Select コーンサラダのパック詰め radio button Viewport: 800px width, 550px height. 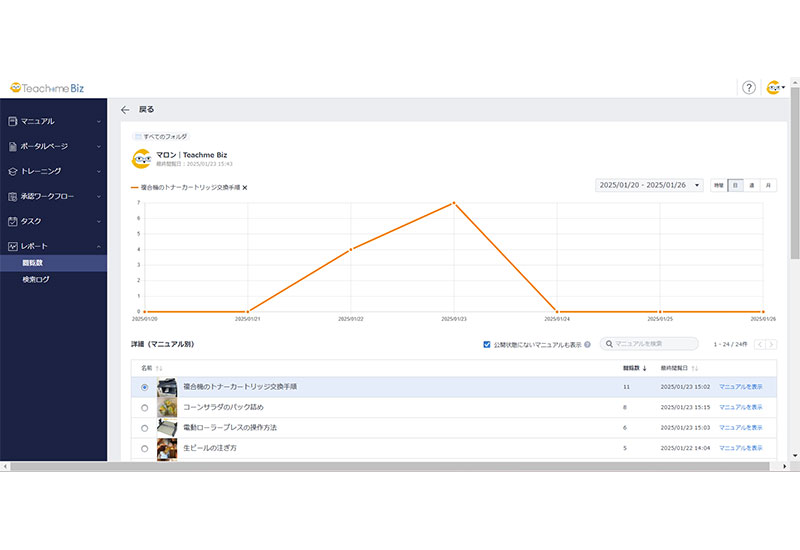point(145,407)
